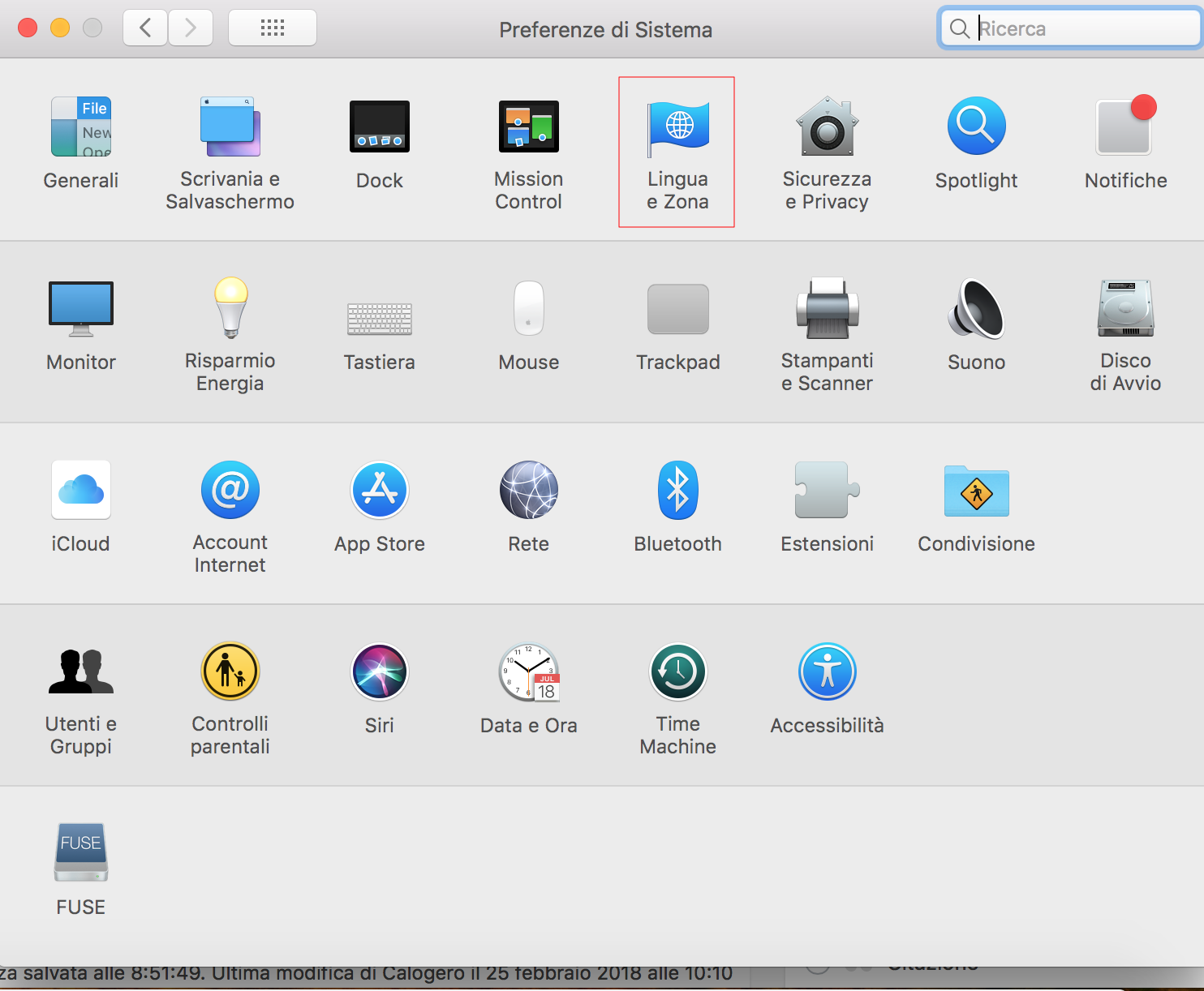Click the back navigation arrow

(x=145, y=28)
